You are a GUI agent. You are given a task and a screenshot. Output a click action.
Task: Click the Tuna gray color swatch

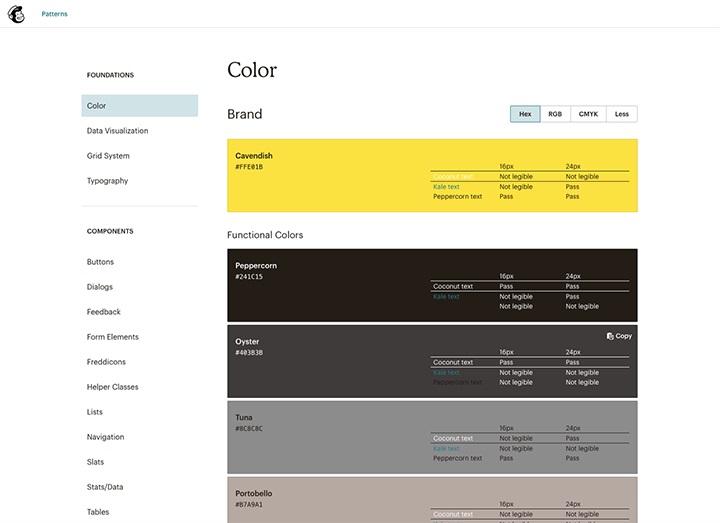(x=432, y=437)
